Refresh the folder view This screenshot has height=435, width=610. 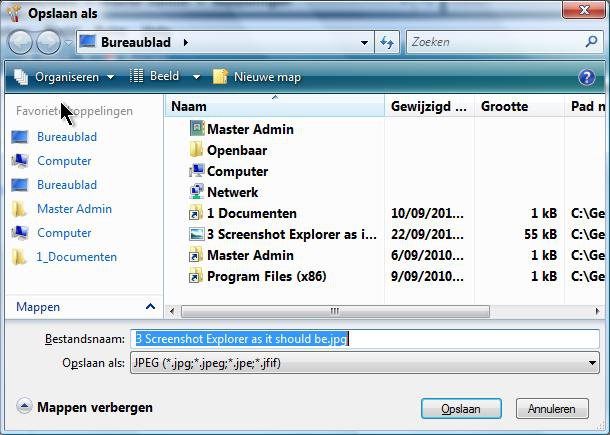pos(387,42)
